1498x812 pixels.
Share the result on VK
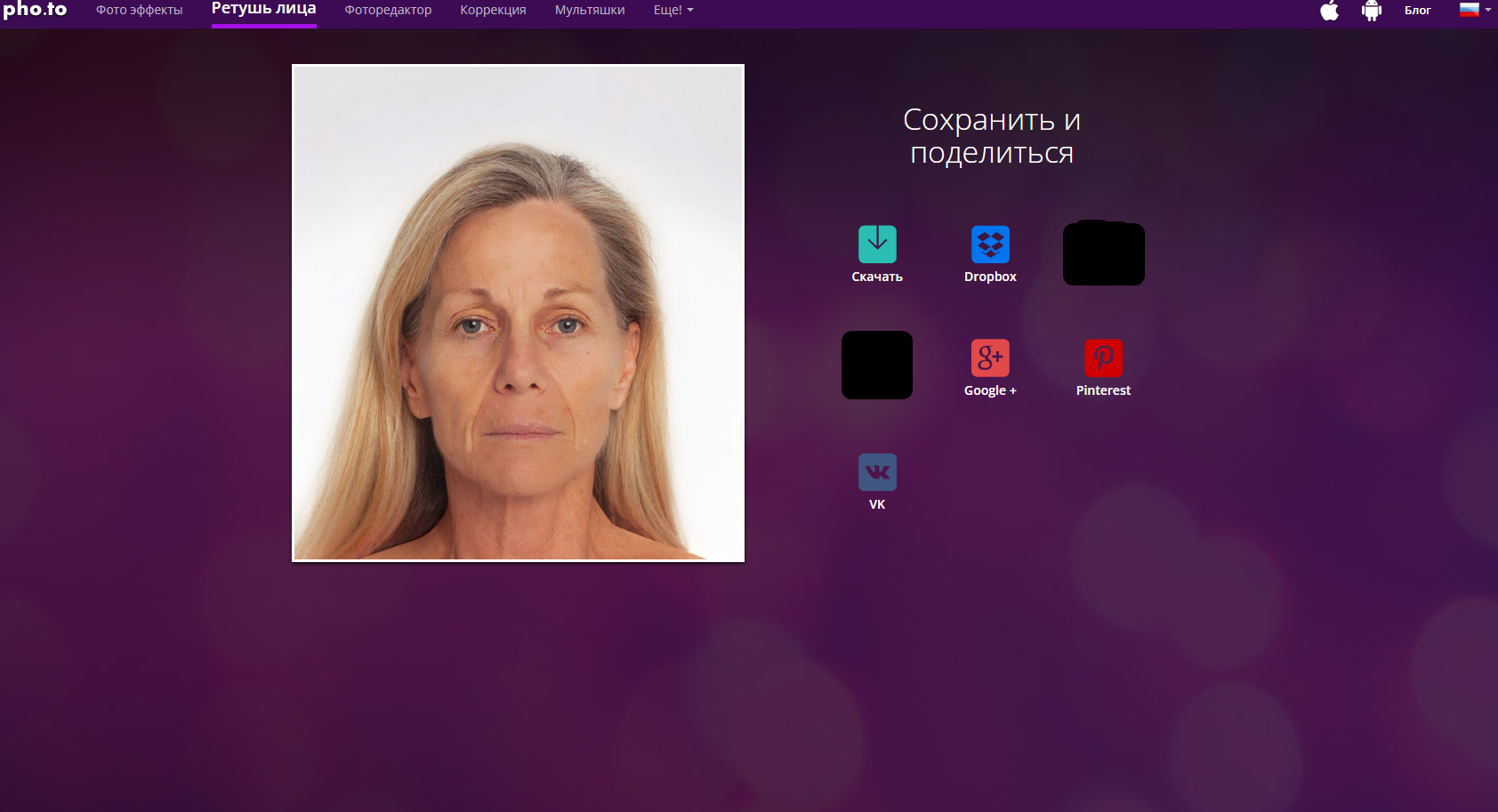coord(877,471)
